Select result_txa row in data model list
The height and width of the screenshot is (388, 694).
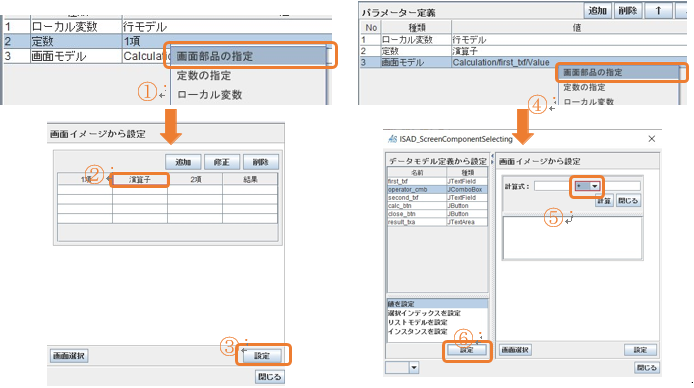437,222
